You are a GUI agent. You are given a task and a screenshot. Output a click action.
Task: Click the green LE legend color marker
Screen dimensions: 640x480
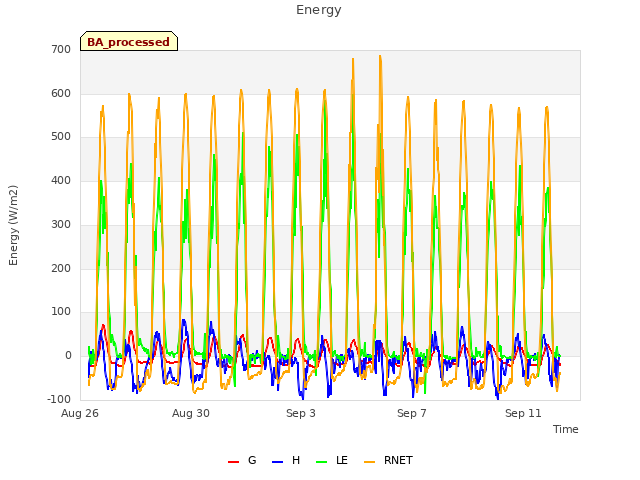click(322, 462)
